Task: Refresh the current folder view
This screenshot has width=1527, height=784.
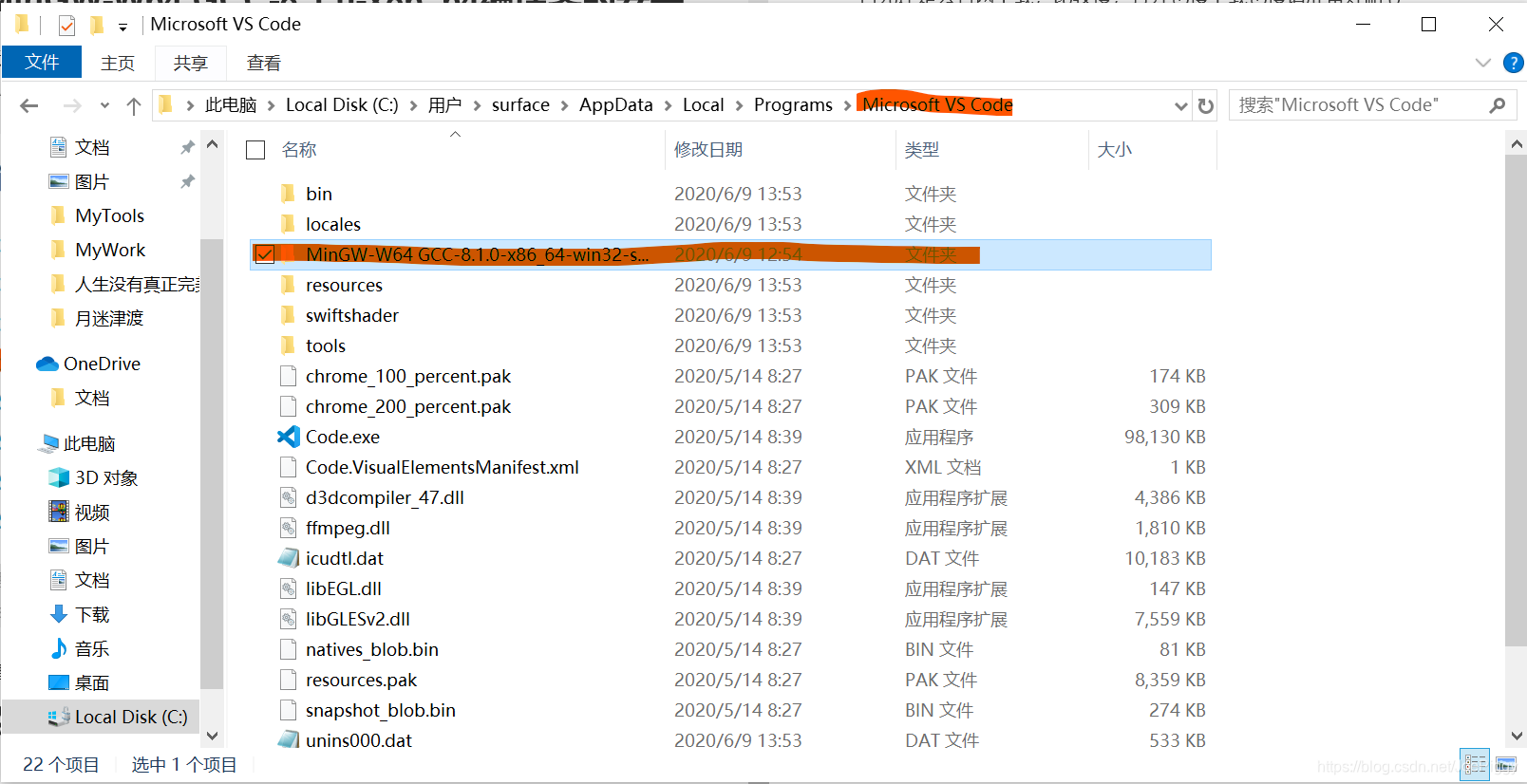Action: [1206, 105]
